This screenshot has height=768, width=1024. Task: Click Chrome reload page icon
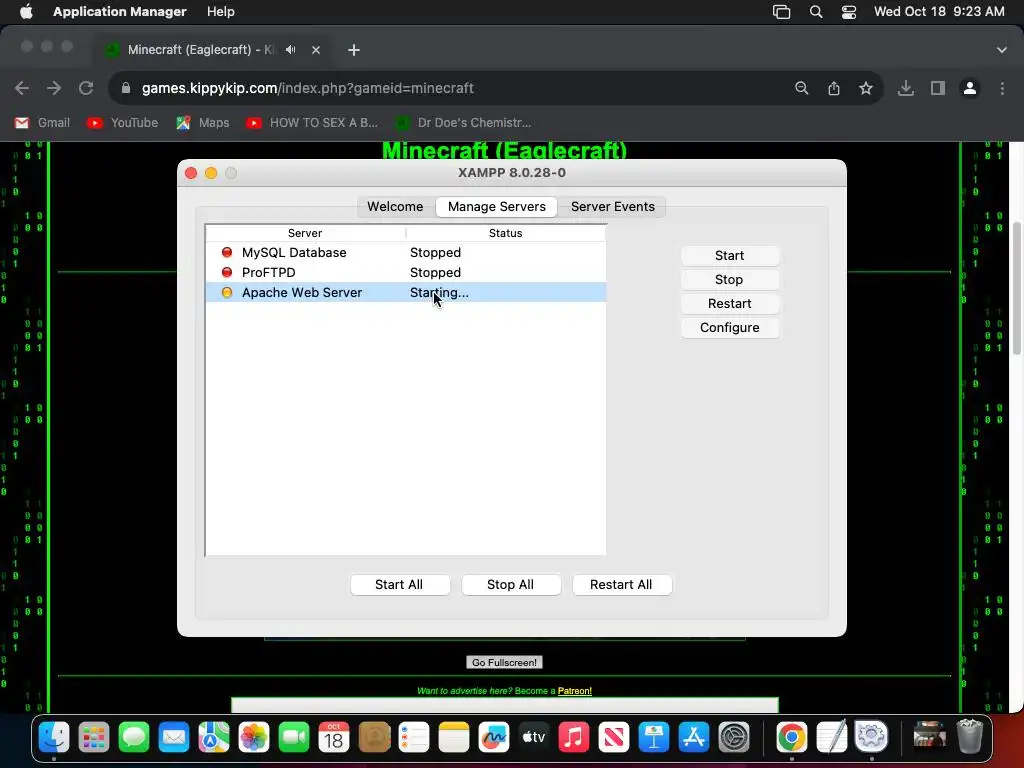[86, 88]
